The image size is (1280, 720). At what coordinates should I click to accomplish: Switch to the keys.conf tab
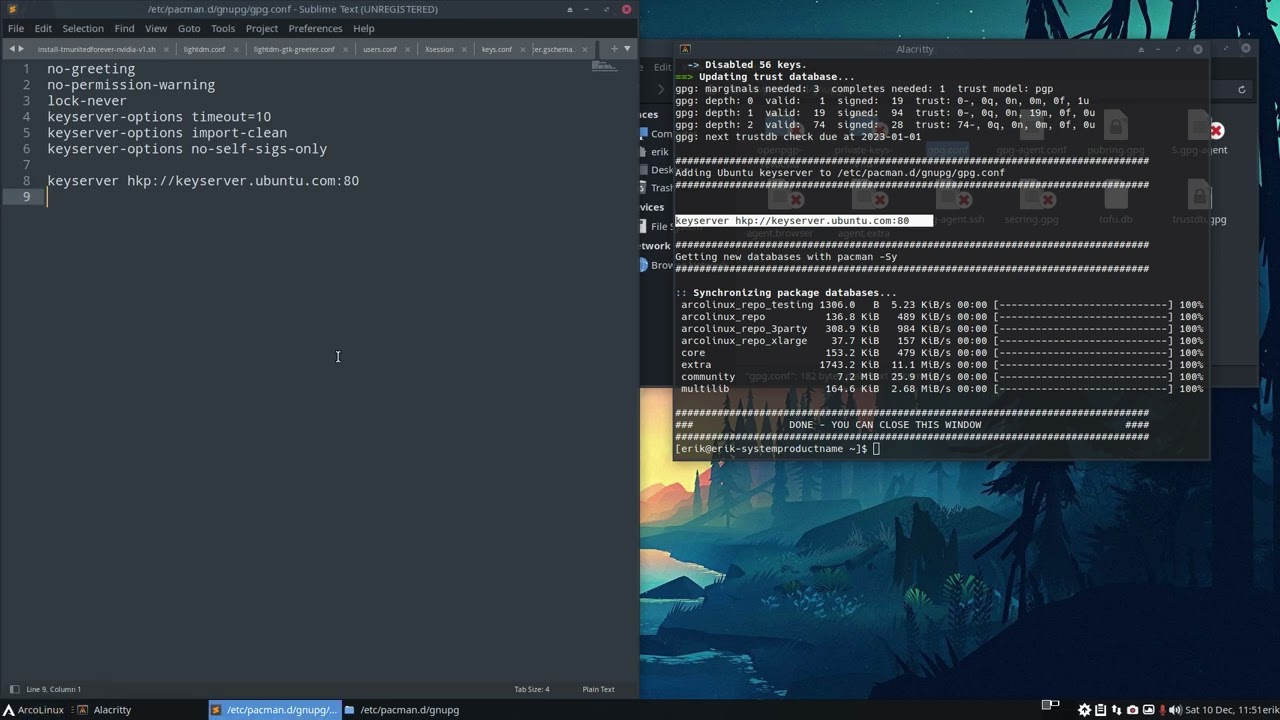[x=497, y=49]
